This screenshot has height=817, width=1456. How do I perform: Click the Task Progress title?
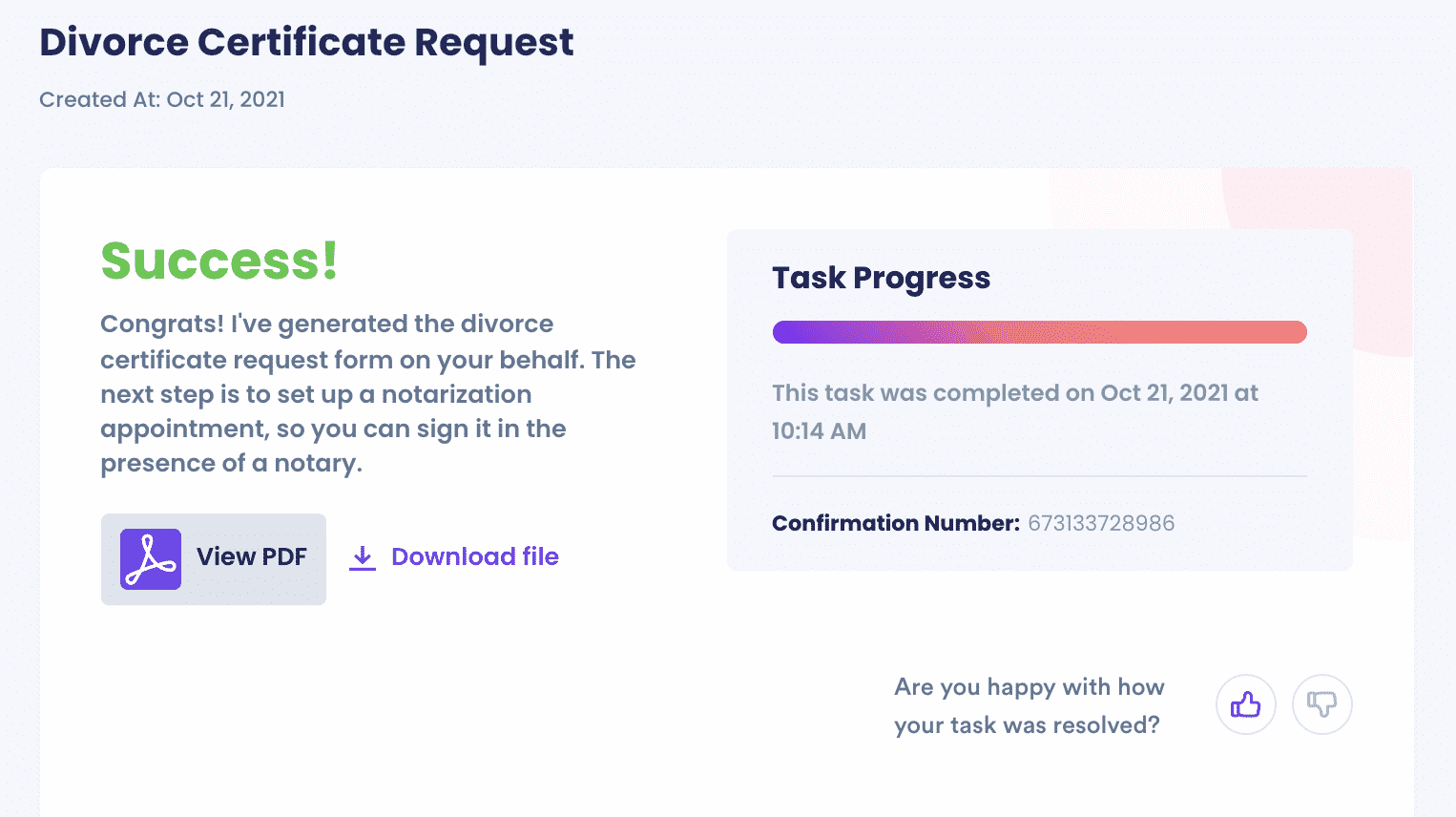tap(881, 278)
